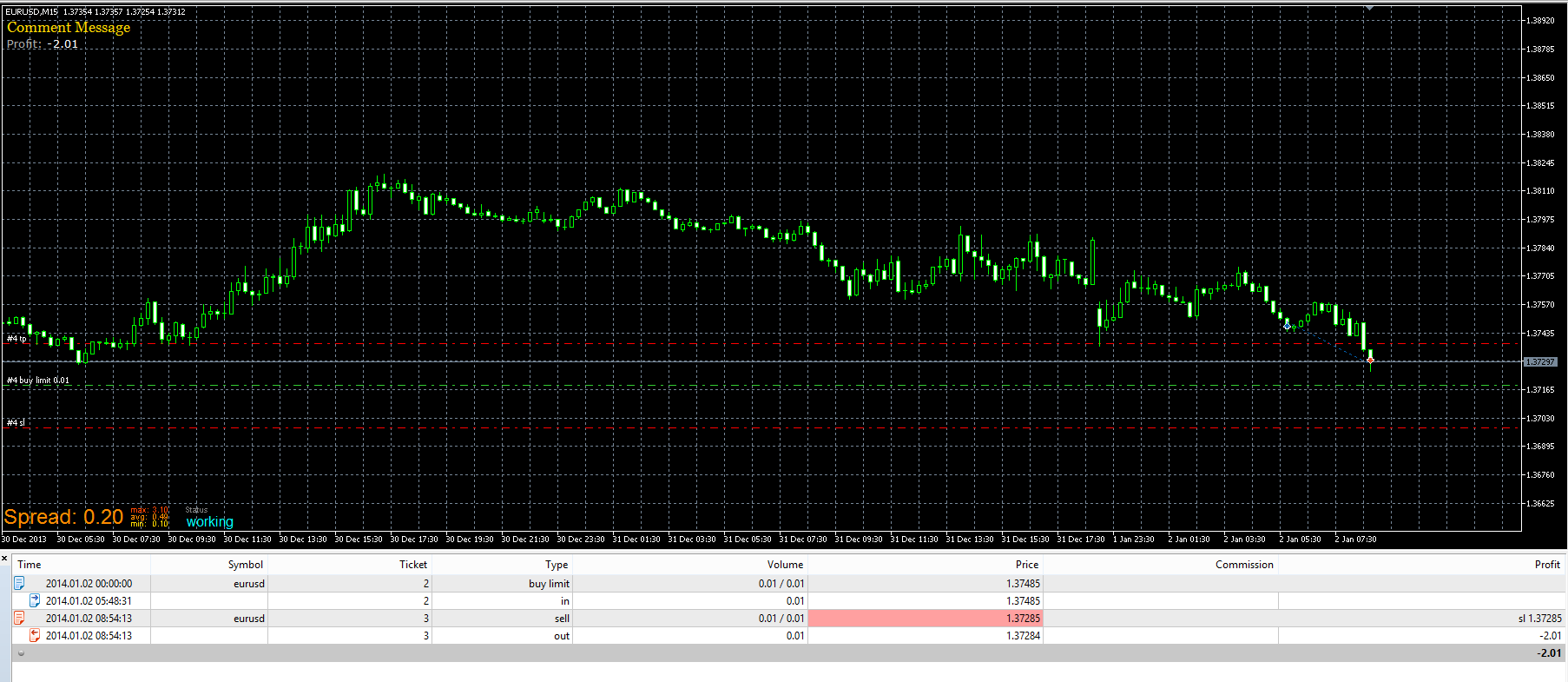Click the grey dot in the summary row
The width and height of the screenshot is (1568, 682).
click(21, 653)
